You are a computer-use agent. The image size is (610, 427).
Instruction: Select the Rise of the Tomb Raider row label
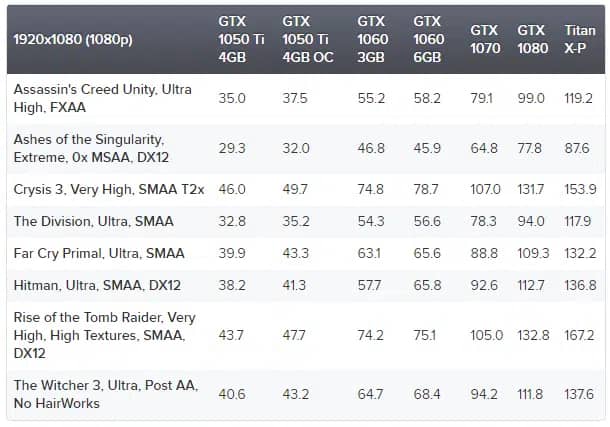pyautogui.click(x=104, y=335)
